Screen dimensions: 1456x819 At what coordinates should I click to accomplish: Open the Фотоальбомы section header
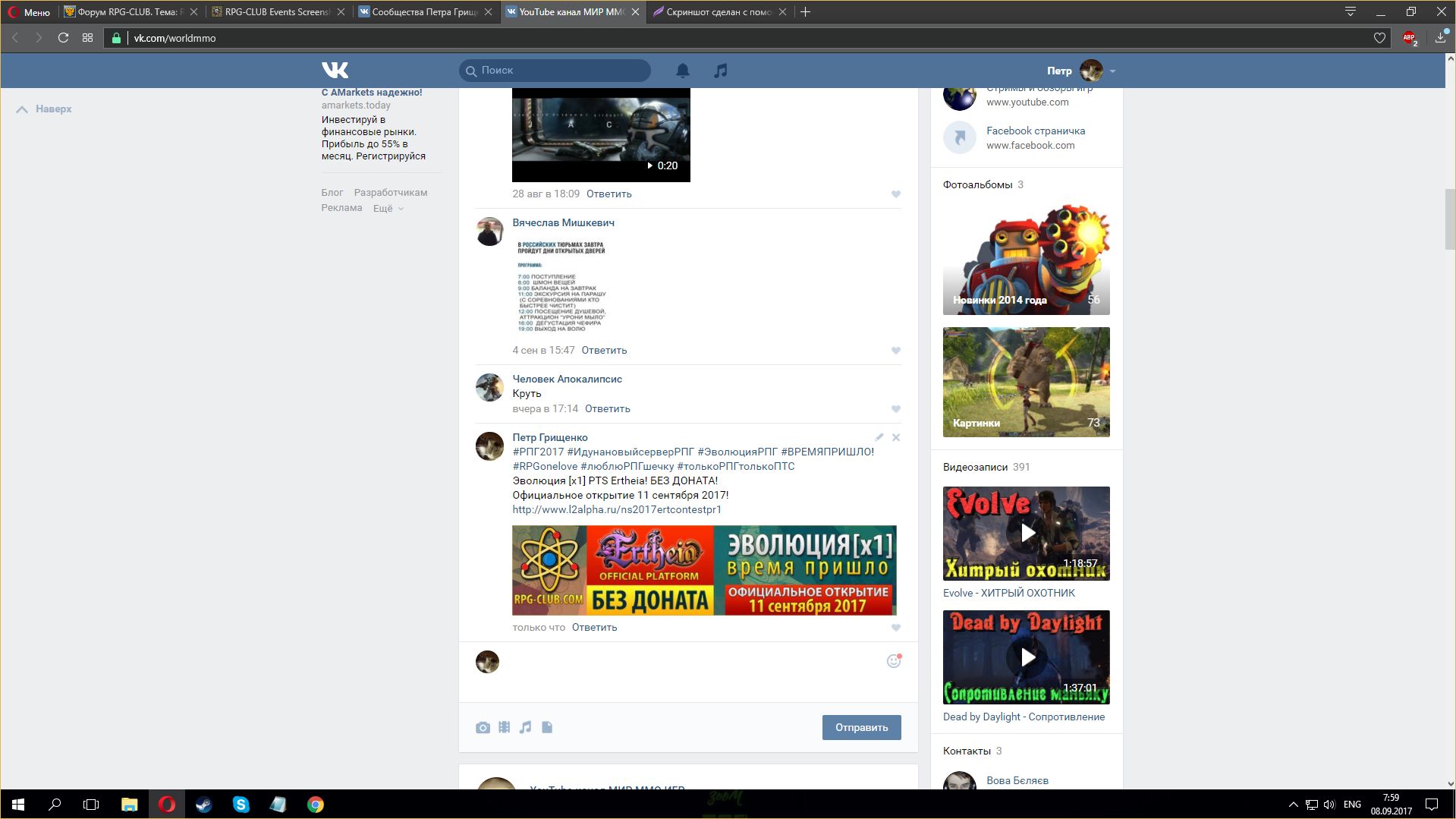tap(977, 185)
